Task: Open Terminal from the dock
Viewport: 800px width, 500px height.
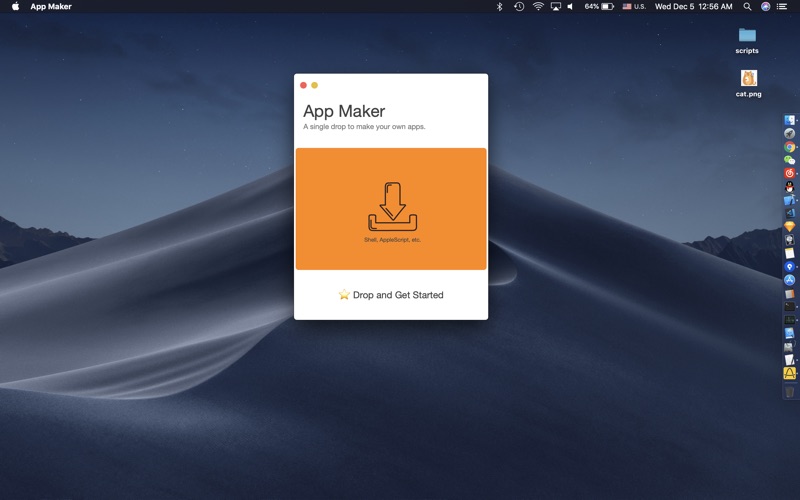Action: point(789,306)
